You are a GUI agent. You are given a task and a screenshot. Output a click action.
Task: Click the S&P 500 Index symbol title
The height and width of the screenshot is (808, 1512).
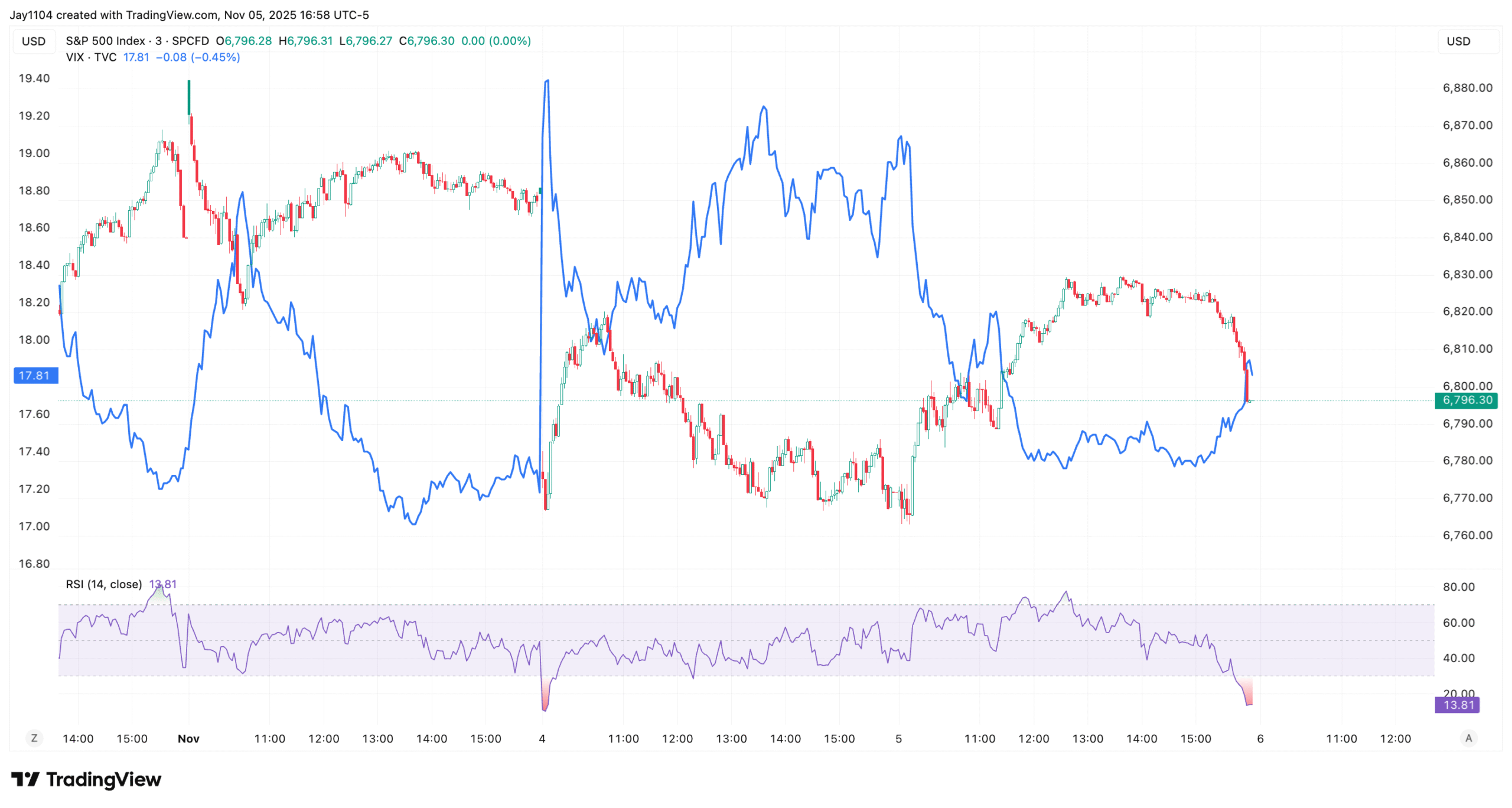tap(105, 41)
